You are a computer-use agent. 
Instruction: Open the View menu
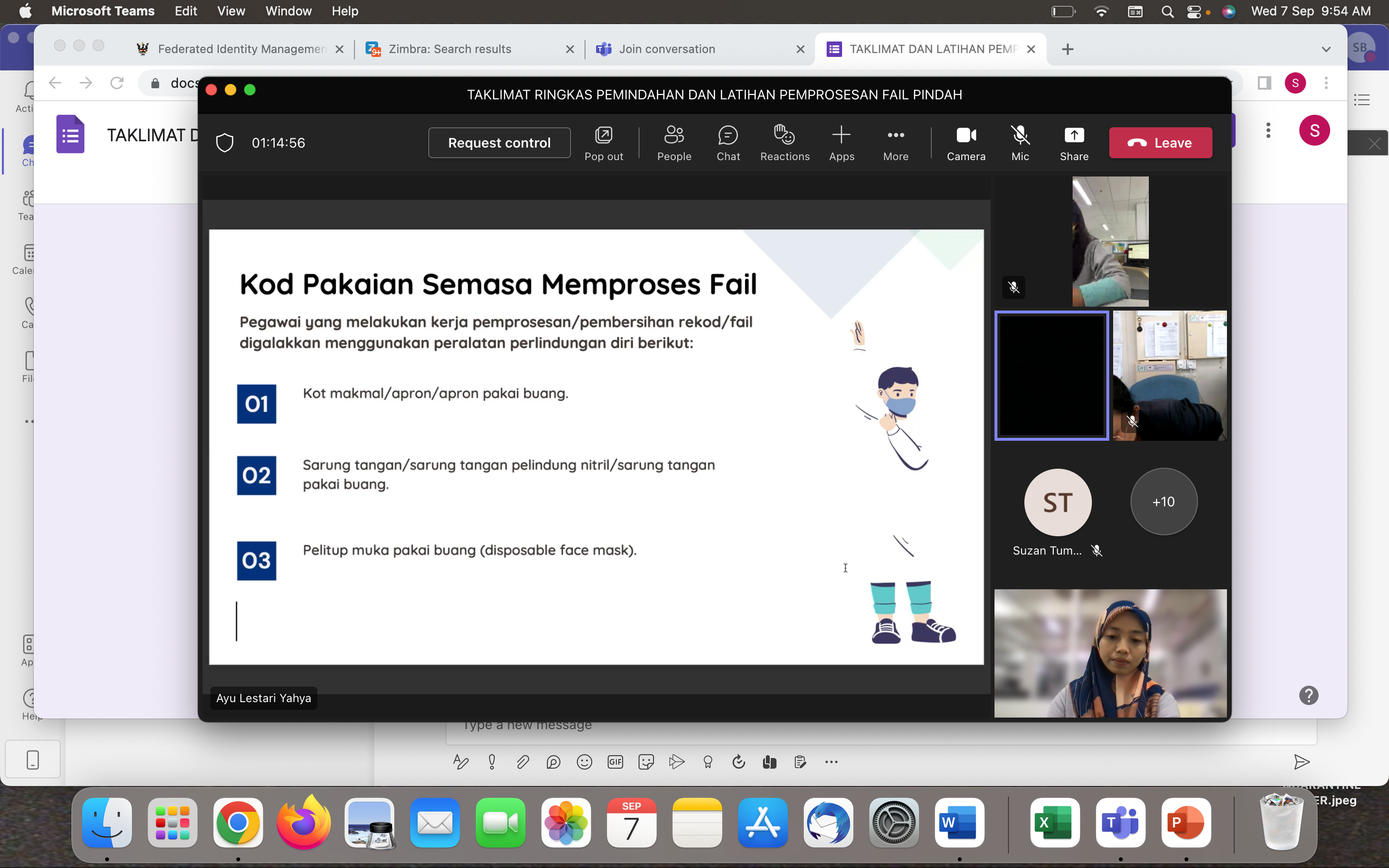231,11
